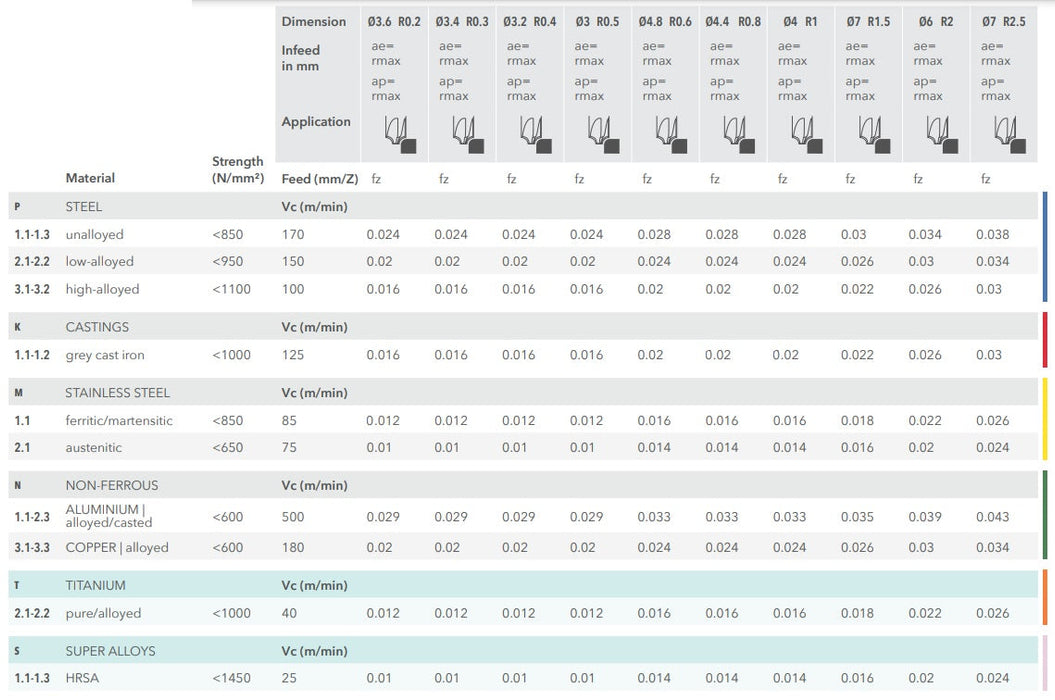Click the "COPPER | alloyed" material name
Viewport: 1055px width, 700px height.
click(117, 548)
